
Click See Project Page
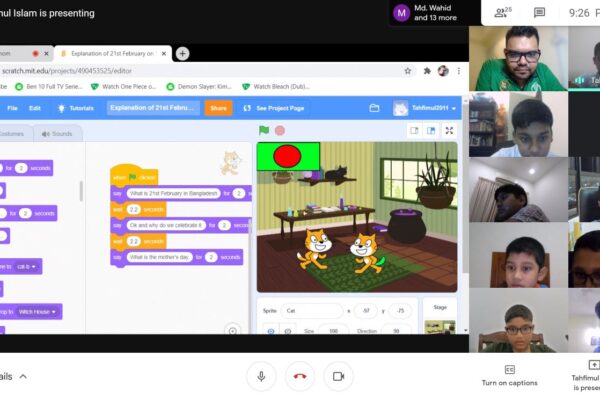click(x=274, y=108)
